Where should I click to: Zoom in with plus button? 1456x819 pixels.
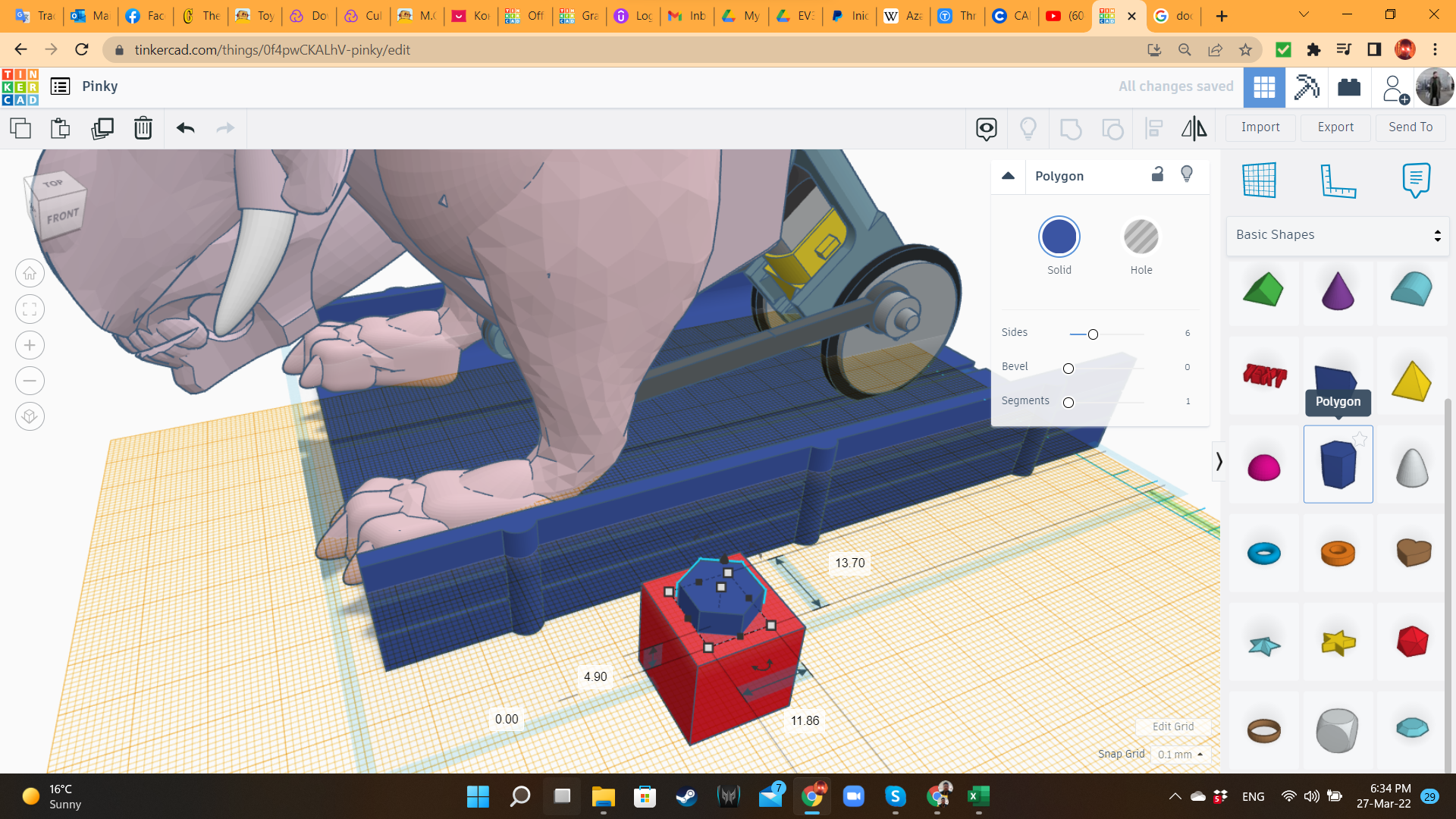pos(30,345)
